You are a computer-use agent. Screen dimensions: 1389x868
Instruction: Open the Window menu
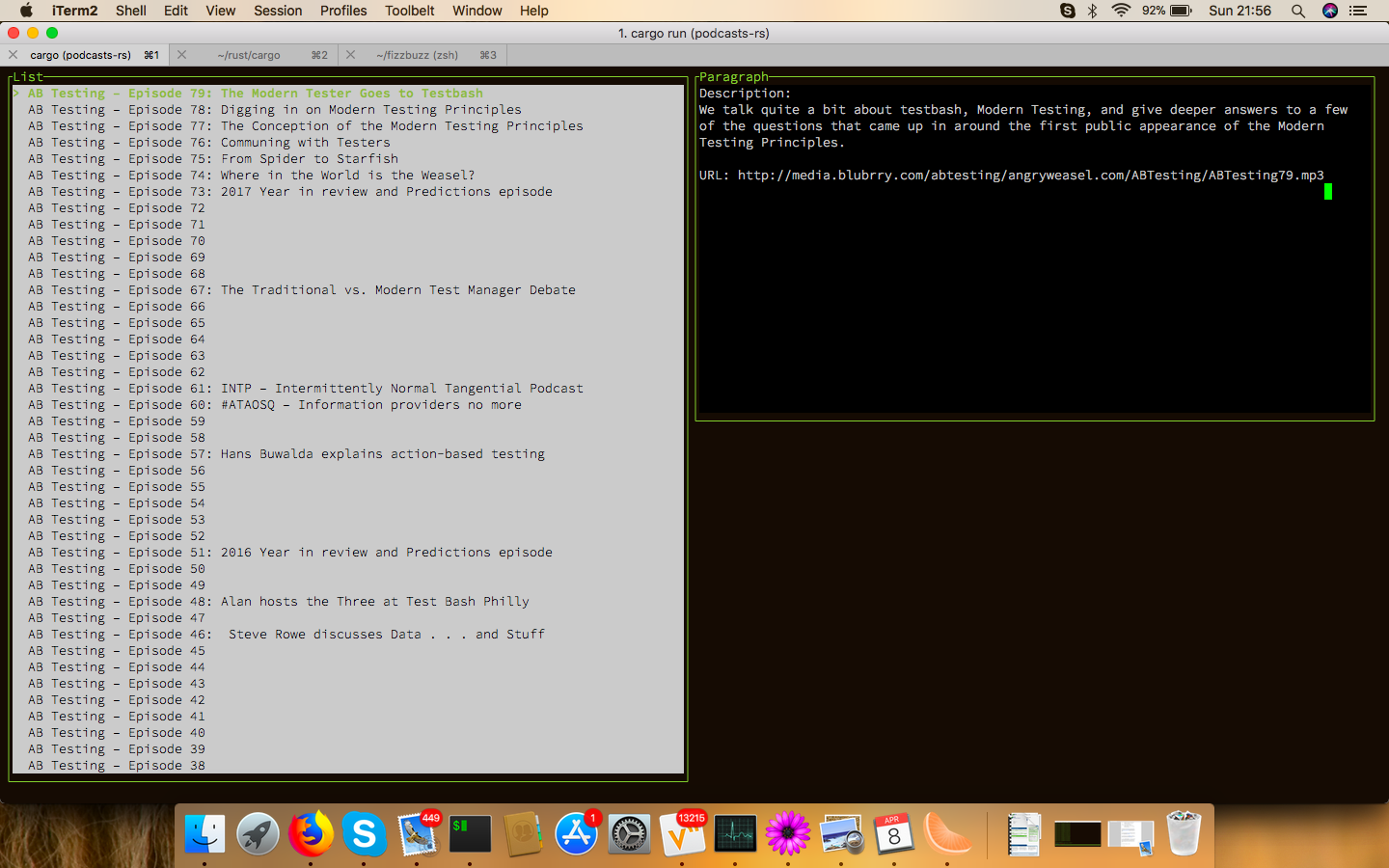(x=477, y=11)
